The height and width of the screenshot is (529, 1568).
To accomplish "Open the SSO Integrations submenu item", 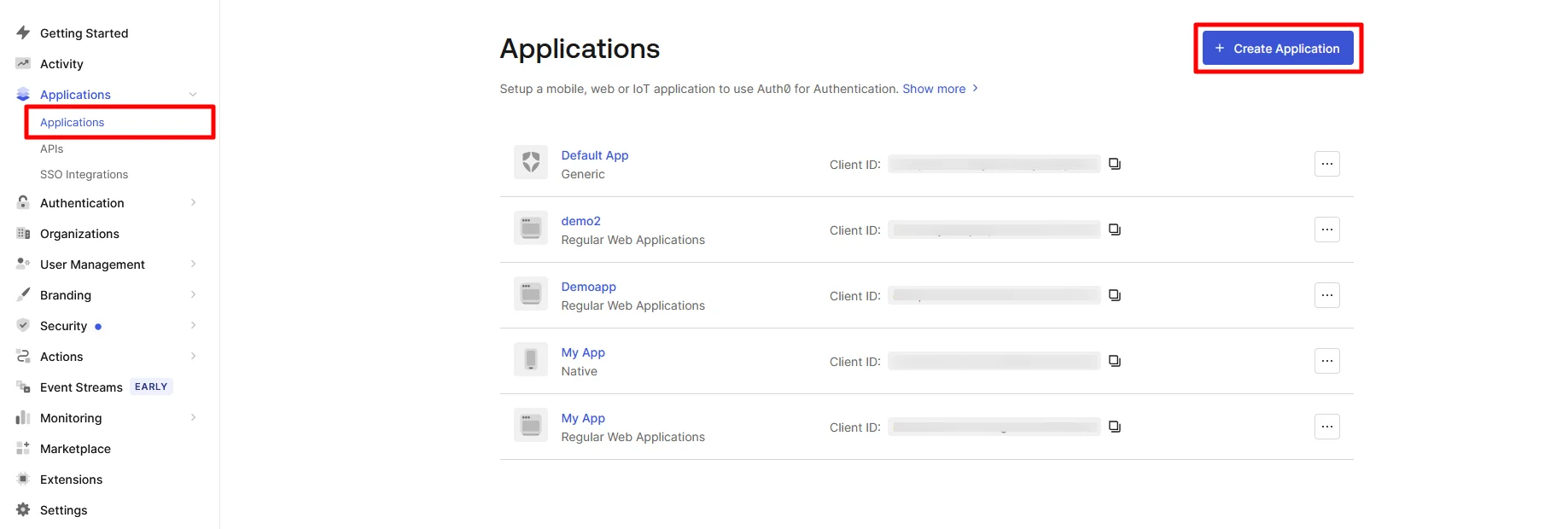I will pos(84,174).
